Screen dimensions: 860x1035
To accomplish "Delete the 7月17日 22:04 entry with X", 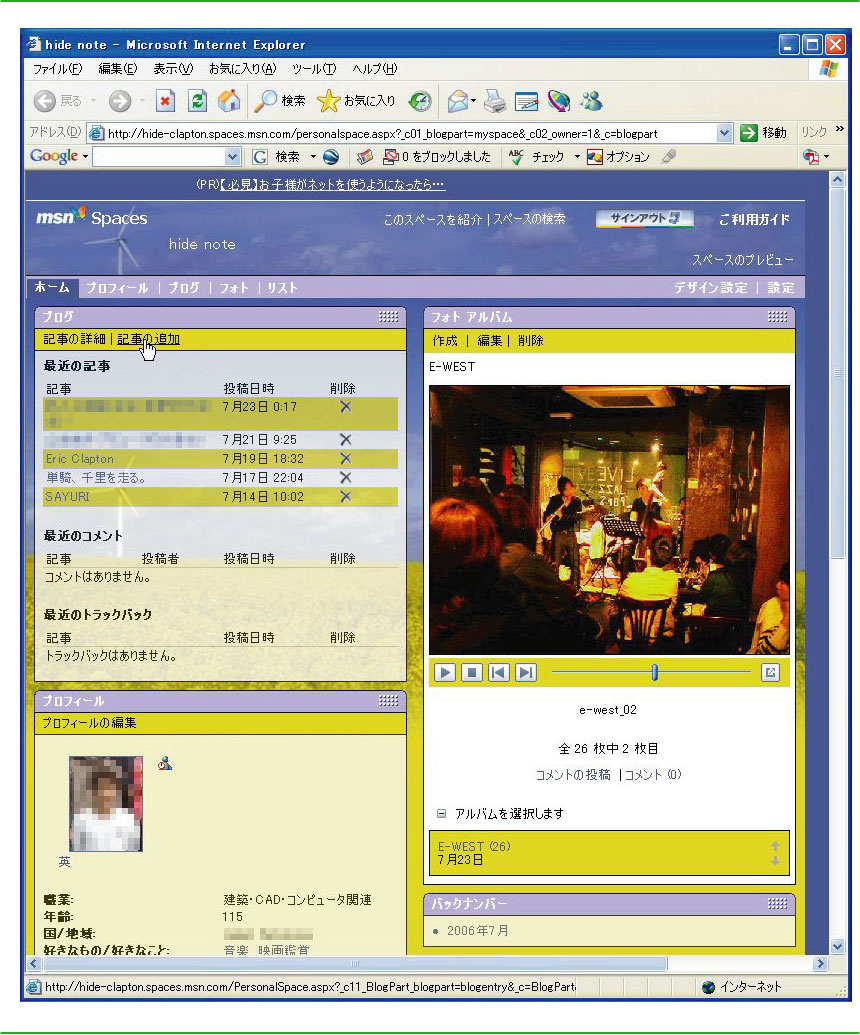I will point(345,477).
